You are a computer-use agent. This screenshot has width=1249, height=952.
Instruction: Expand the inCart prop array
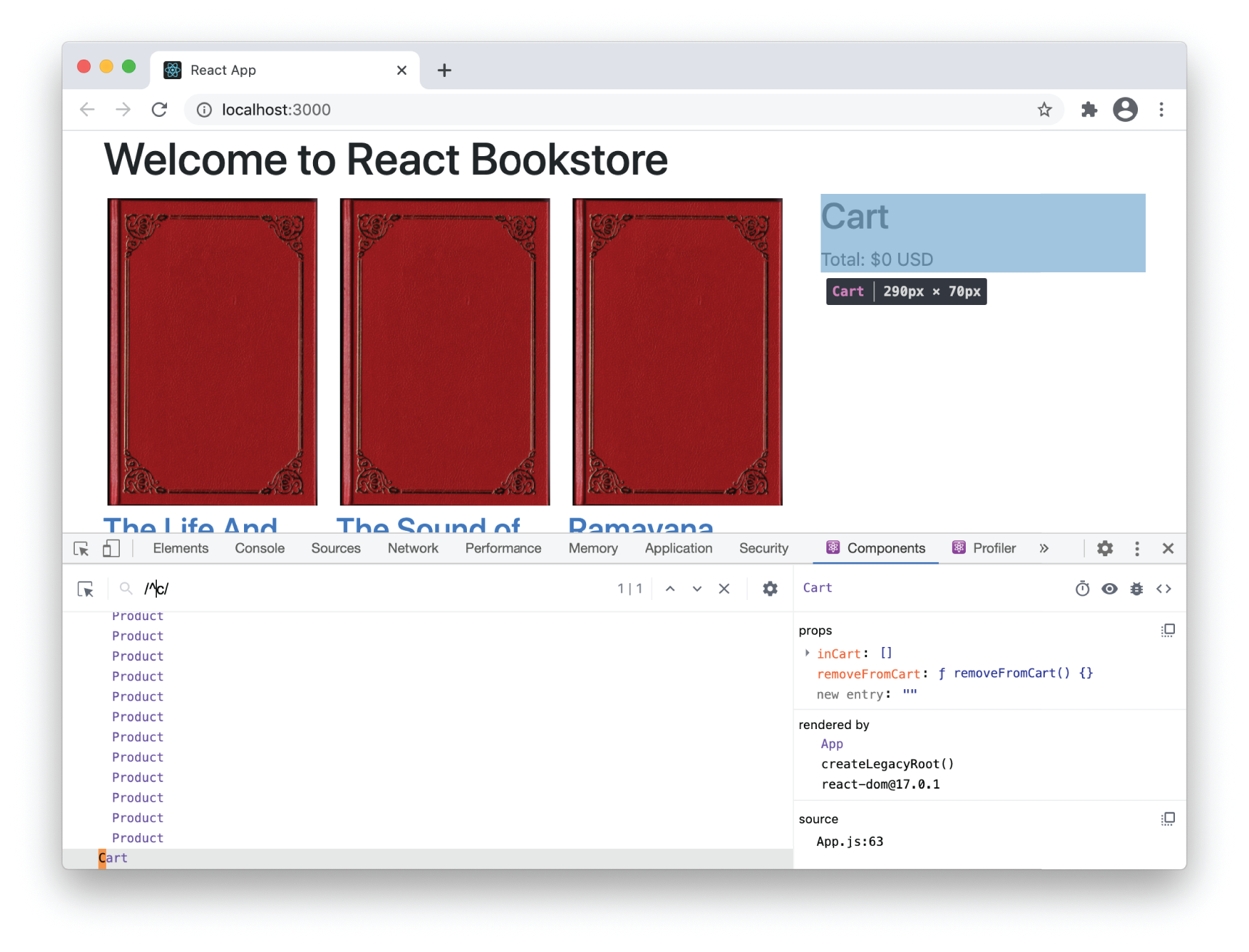pos(807,653)
